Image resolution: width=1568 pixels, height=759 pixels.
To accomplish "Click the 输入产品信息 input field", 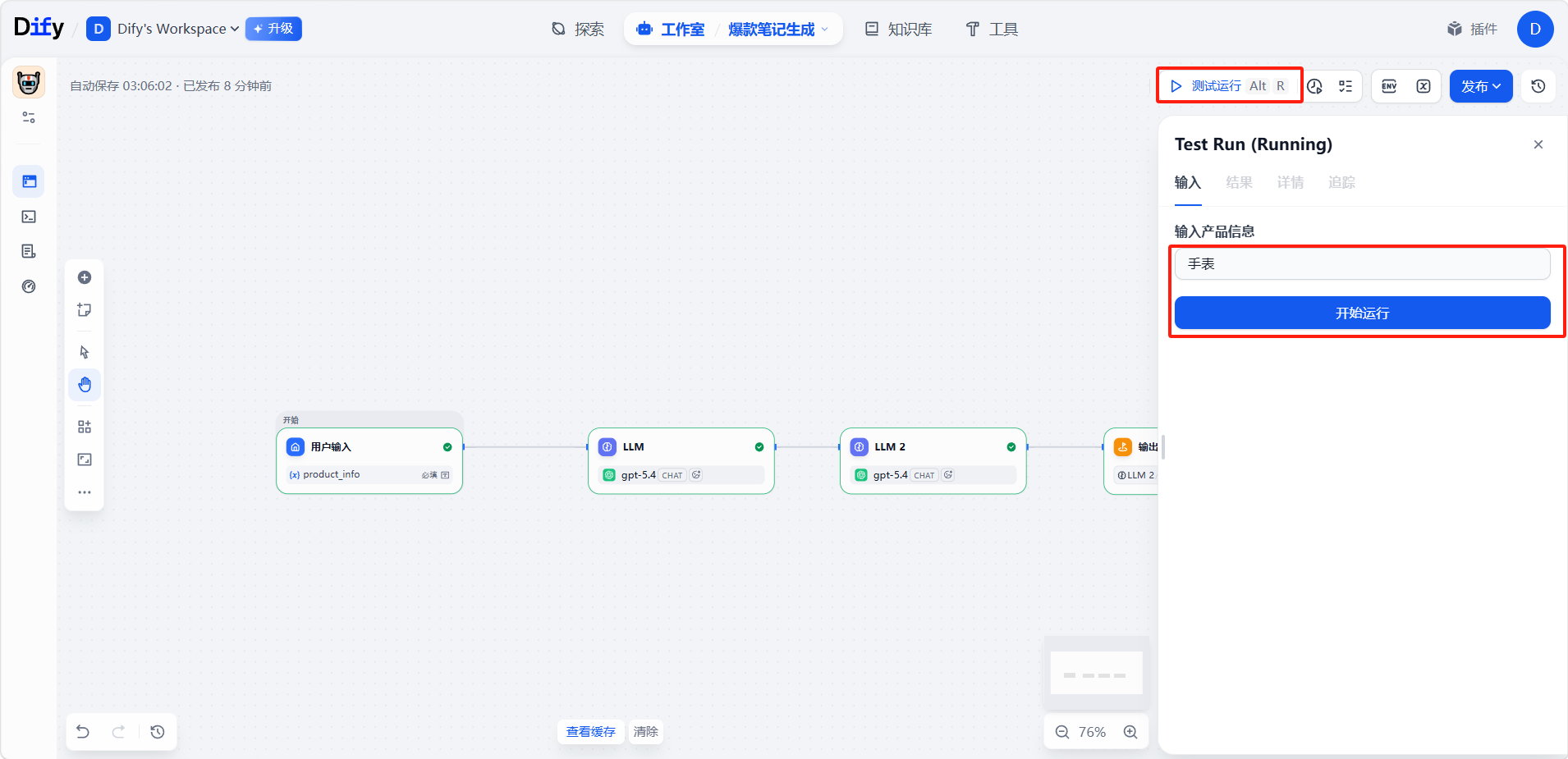I will point(1362,264).
